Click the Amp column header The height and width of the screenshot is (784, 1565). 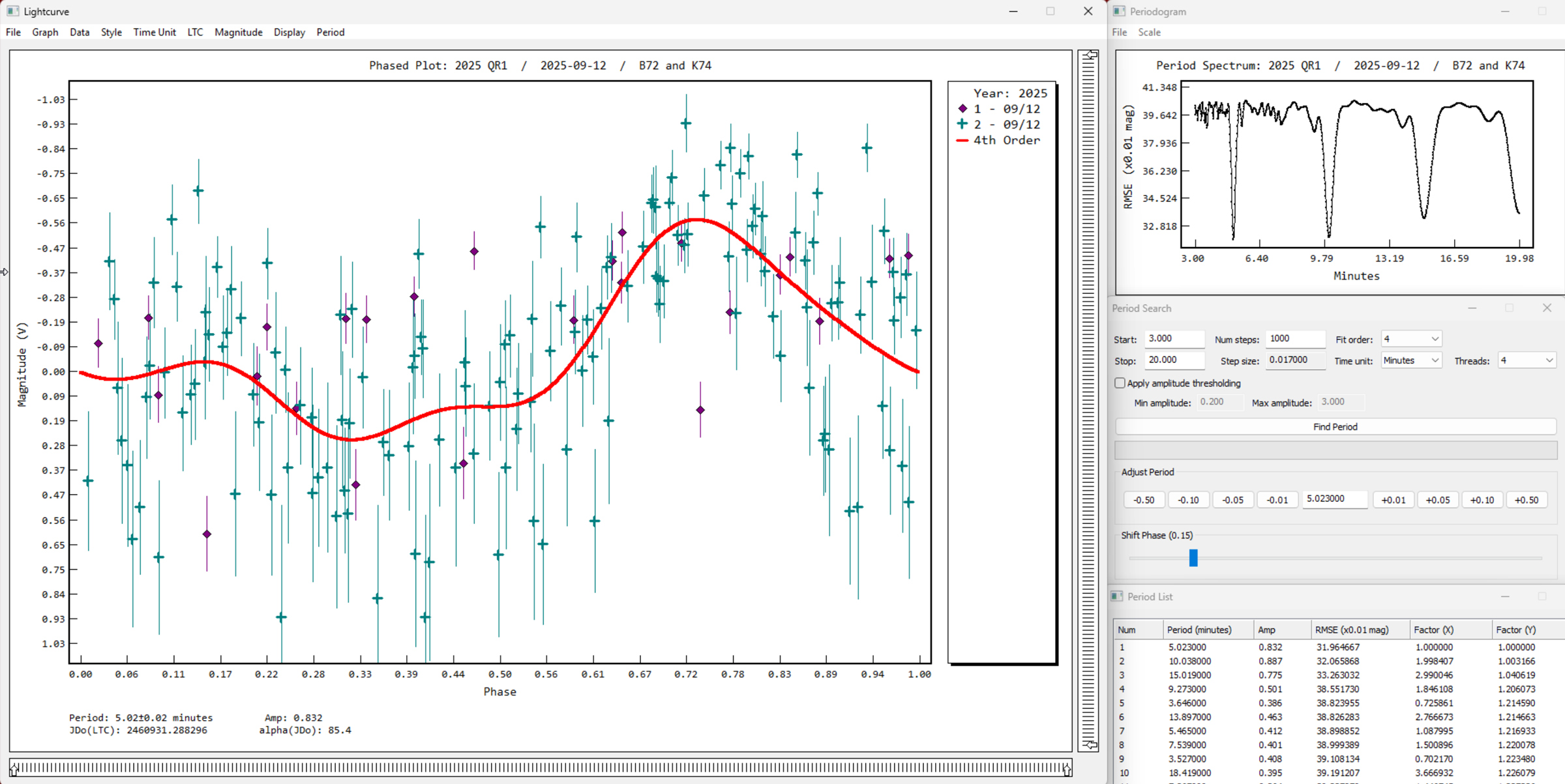pos(1282,630)
